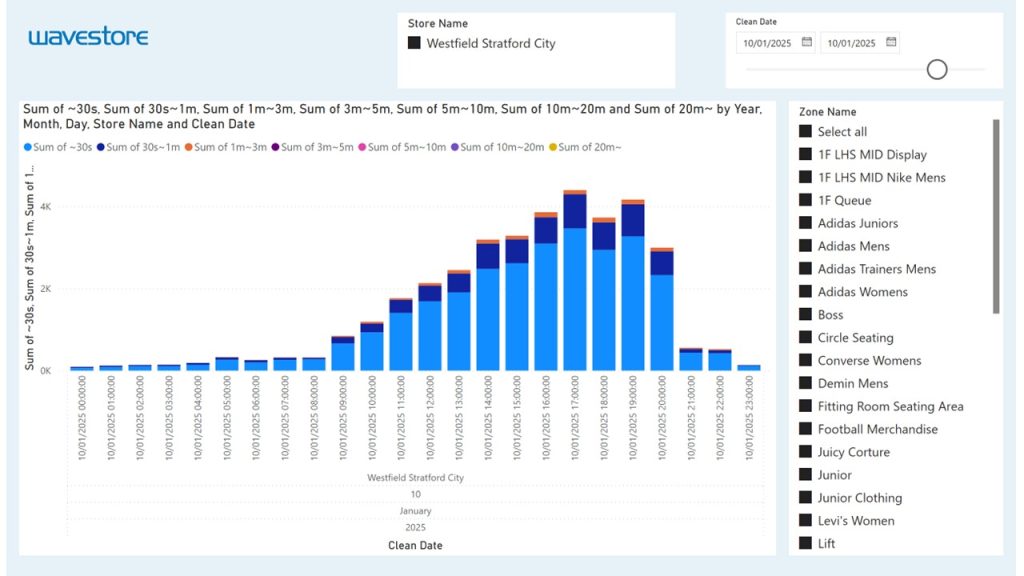Click the January month axis label
This screenshot has width=1024, height=576.
[415, 511]
